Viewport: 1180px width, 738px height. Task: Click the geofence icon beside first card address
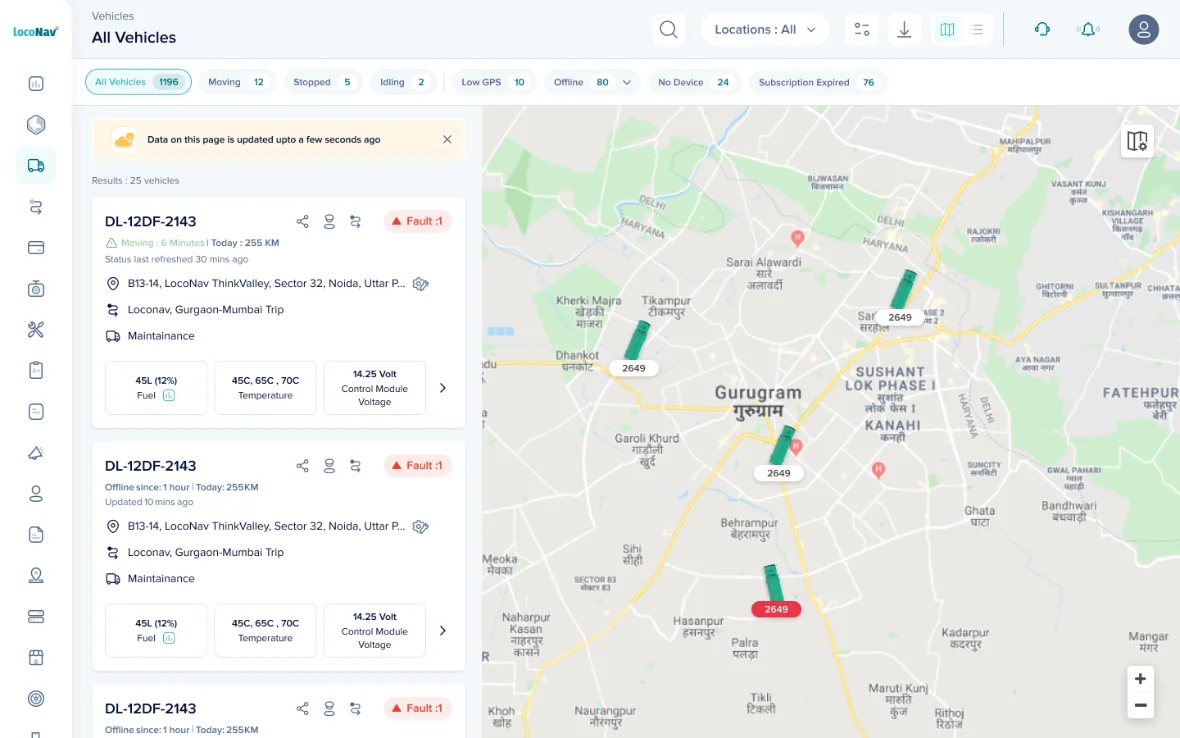(x=421, y=284)
